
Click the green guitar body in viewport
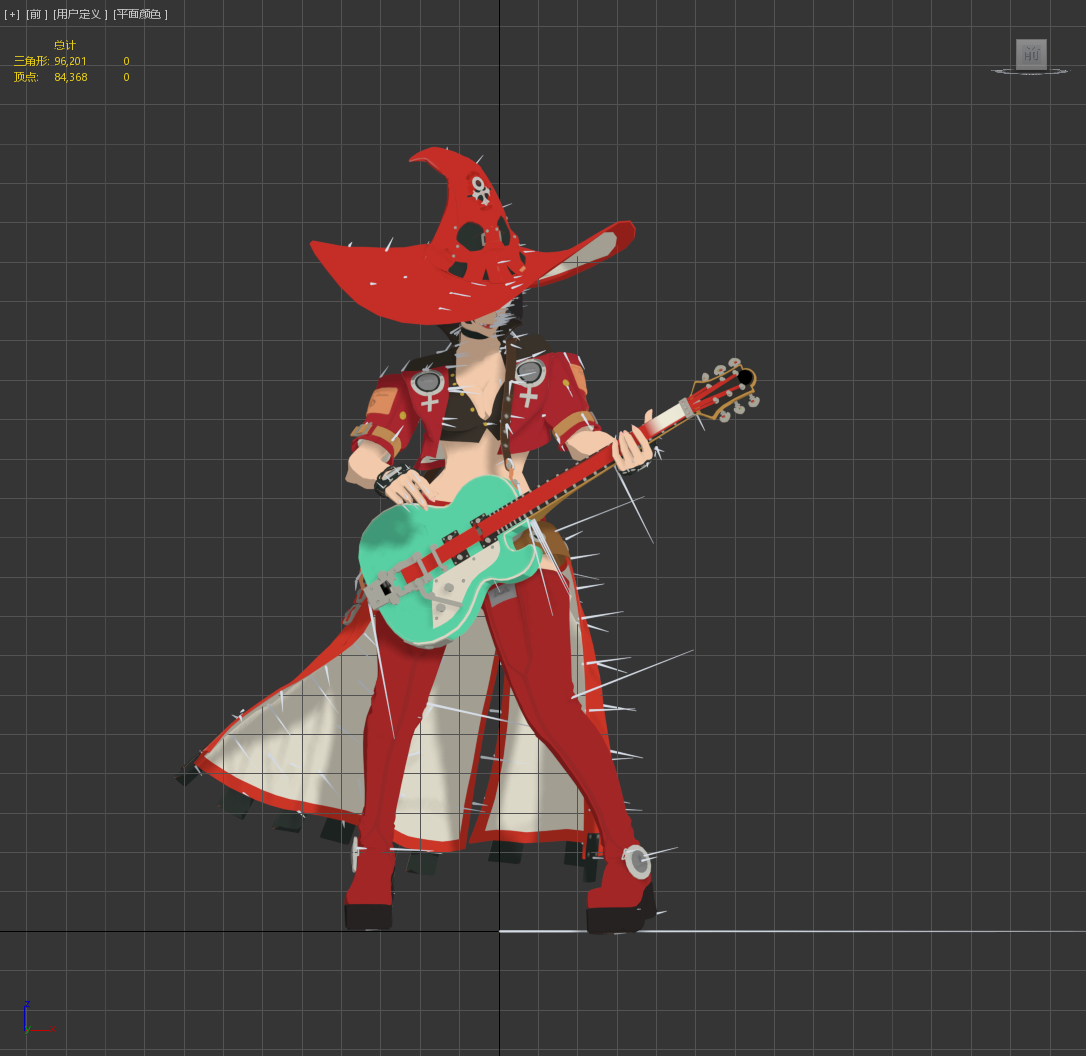449,561
